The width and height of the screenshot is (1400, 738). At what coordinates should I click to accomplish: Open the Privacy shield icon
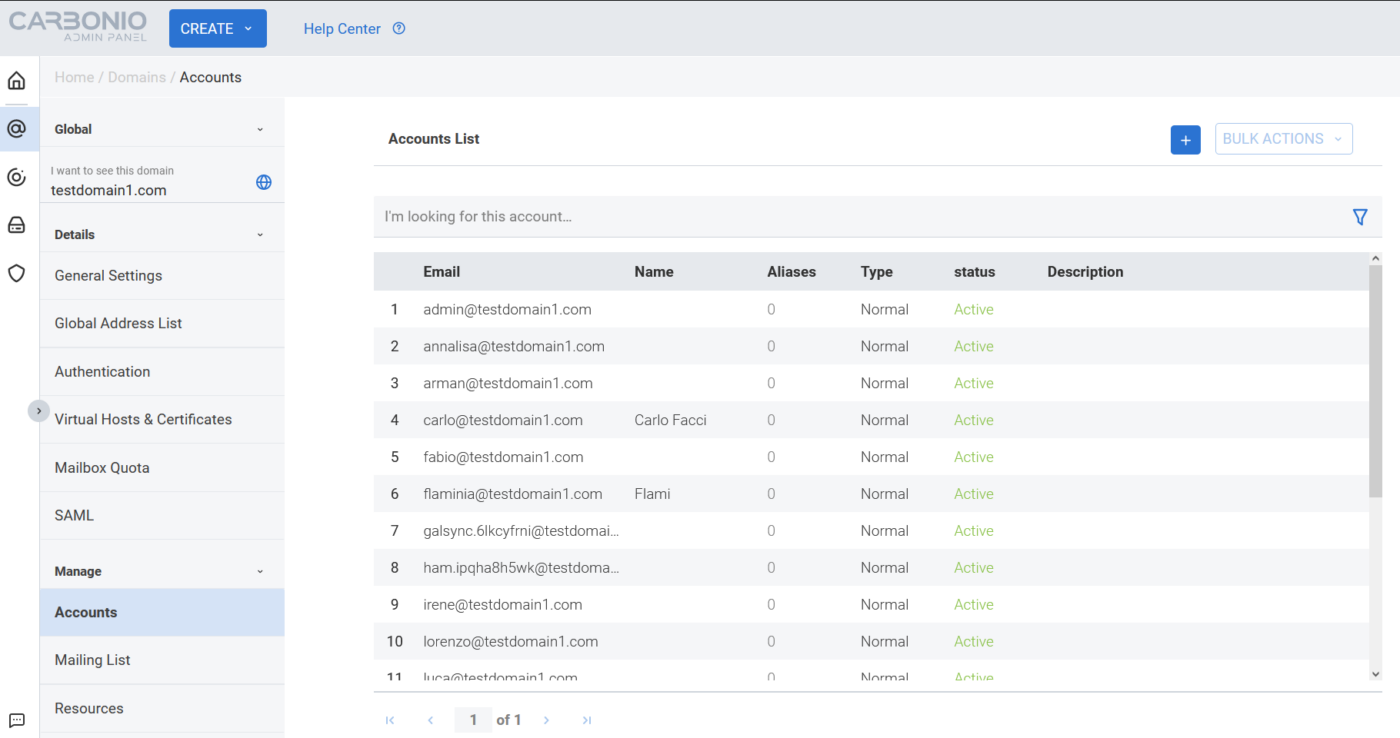point(16,273)
